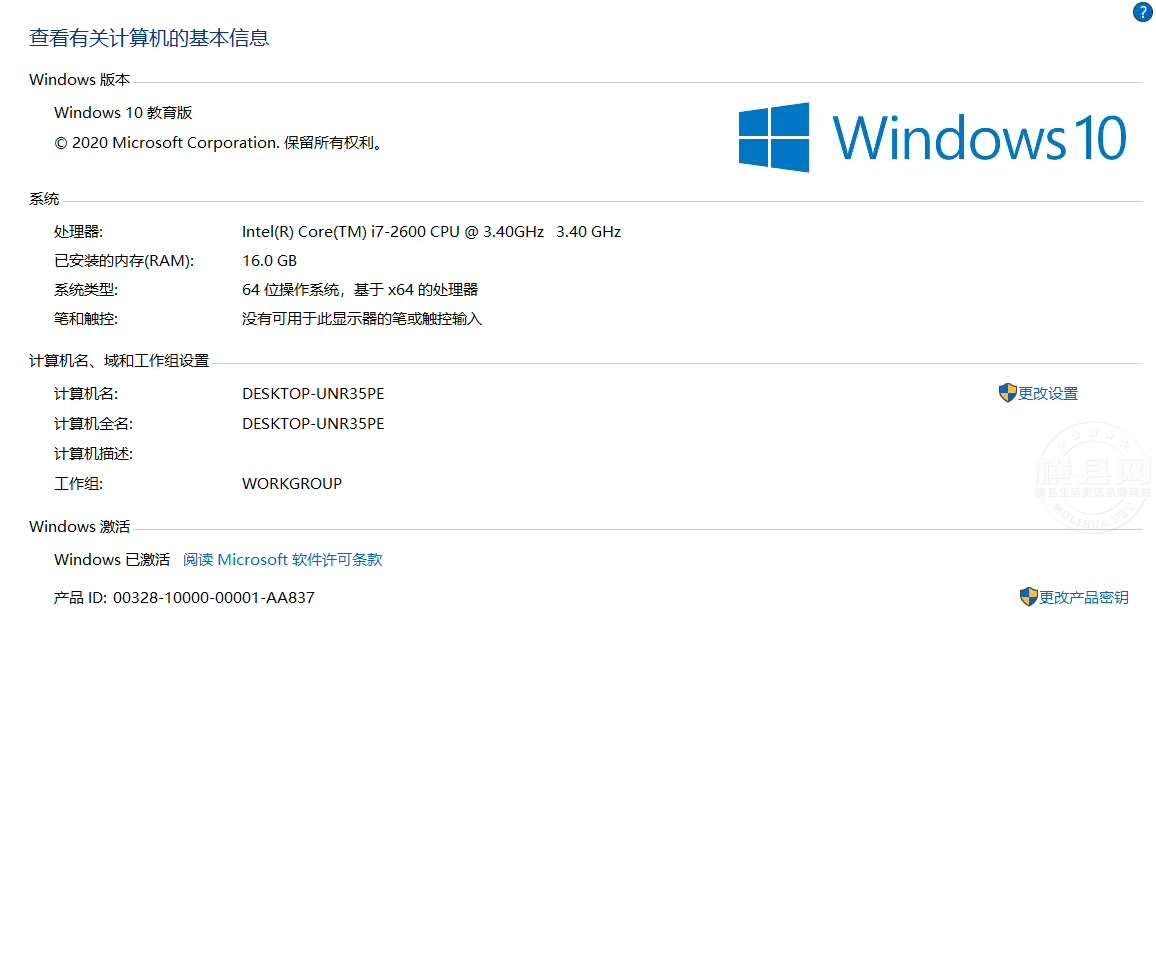Click the 系统类型 label
1156x954 pixels.
pos(86,290)
